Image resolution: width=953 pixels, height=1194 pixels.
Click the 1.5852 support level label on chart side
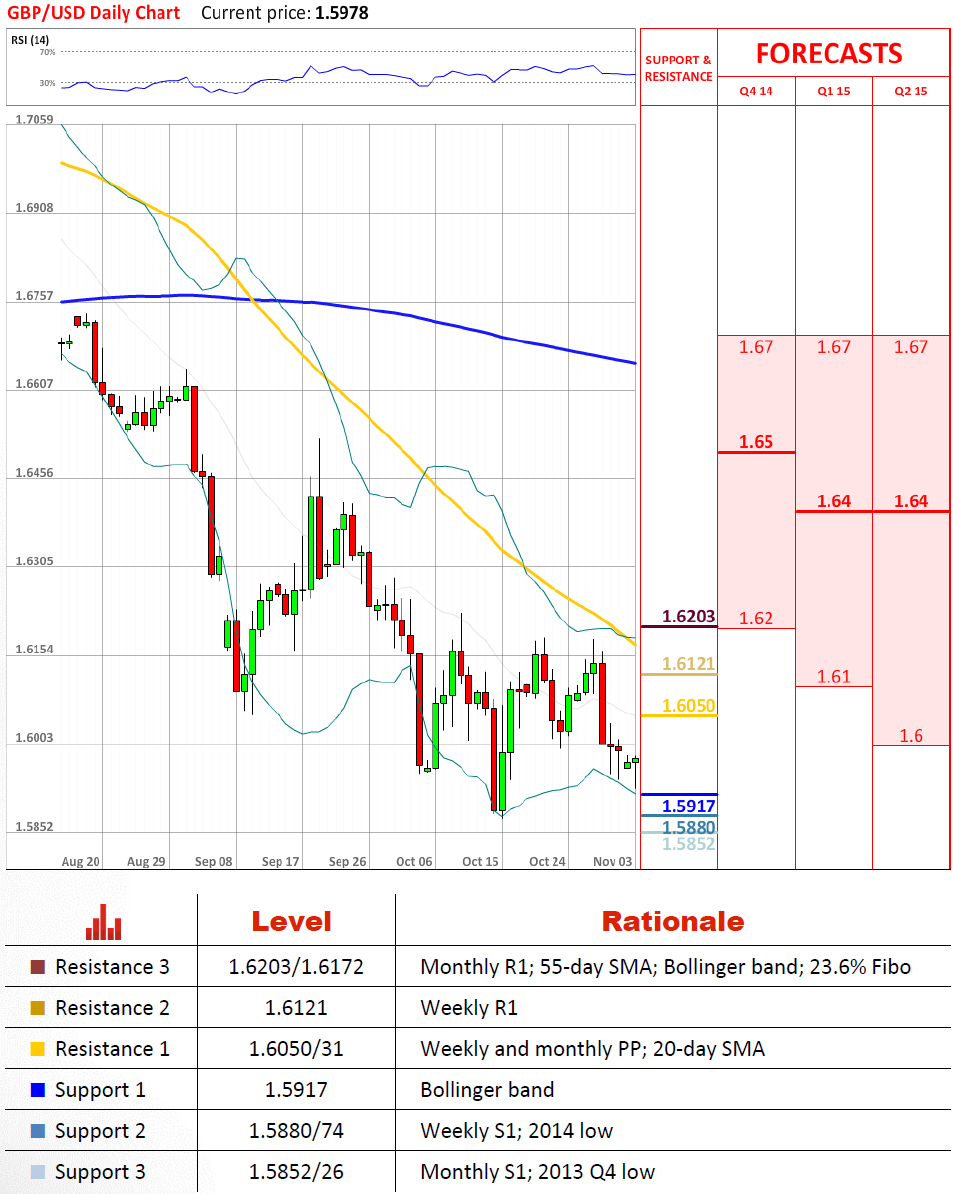(688, 844)
